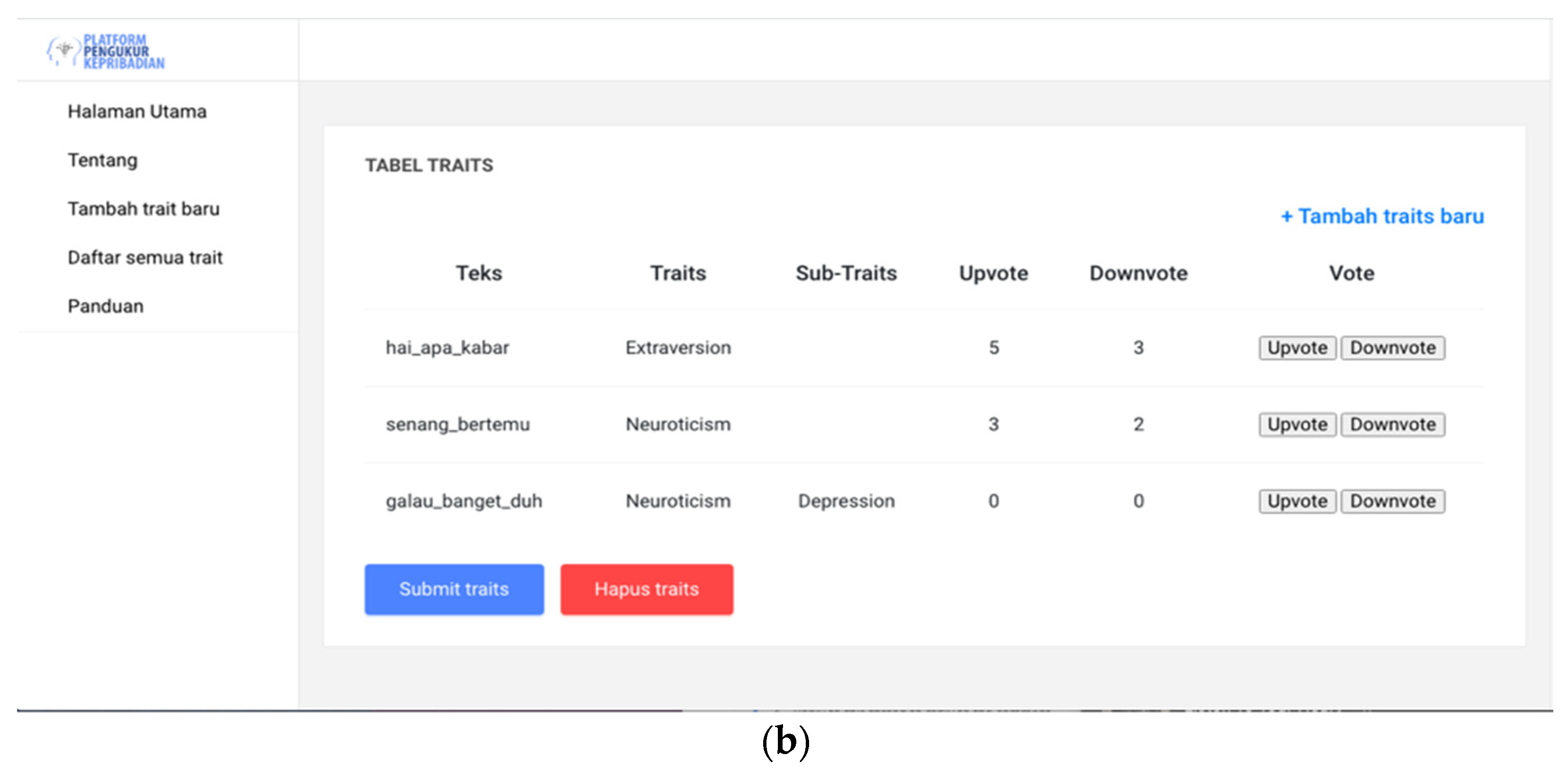Upvote the hai_apa_kabar row
The image size is (1568, 773).
(1297, 348)
